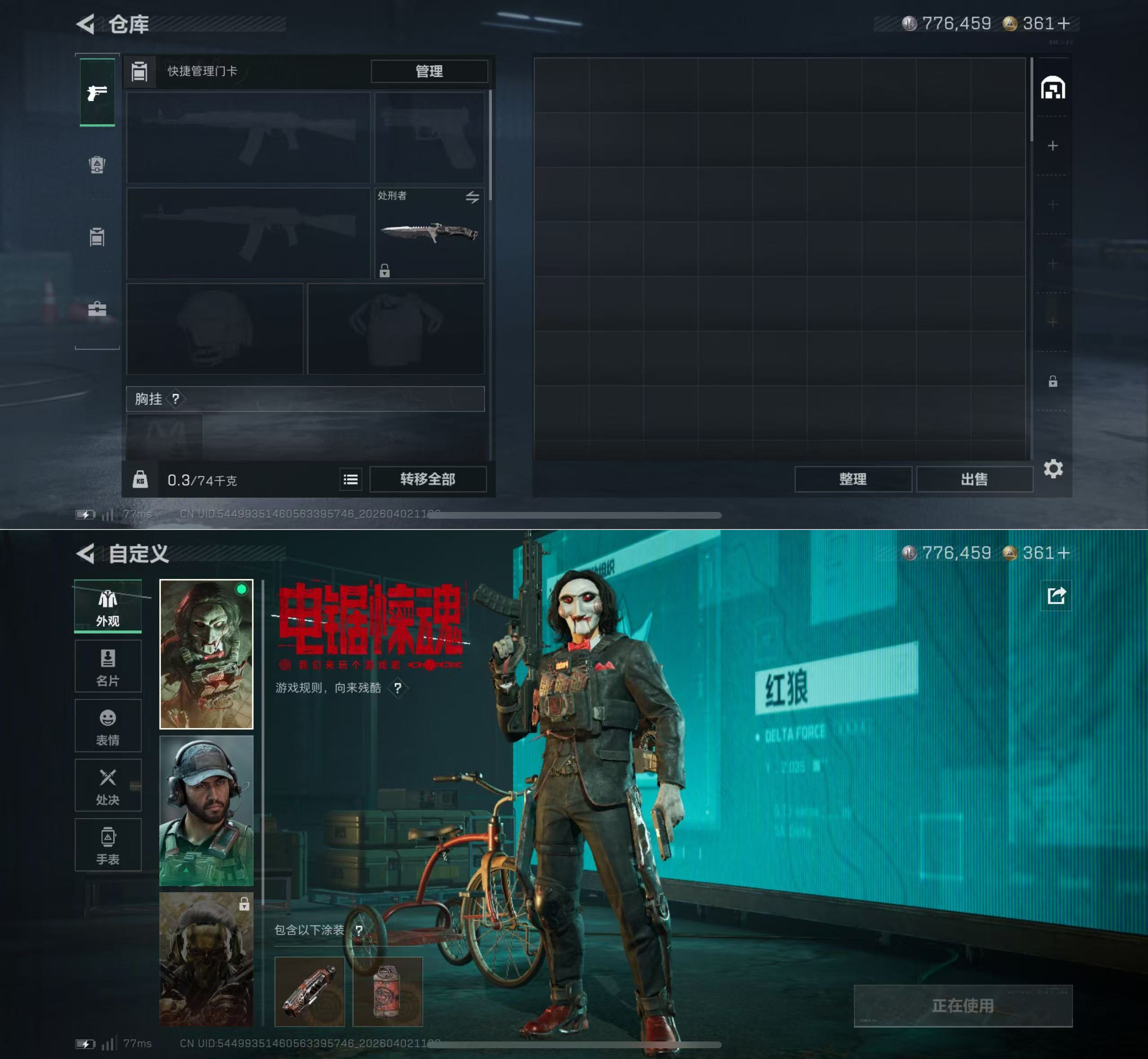This screenshot has width=1148, height=1059.
Task: Open list view icon beside weight
Action: pos(351,479)
